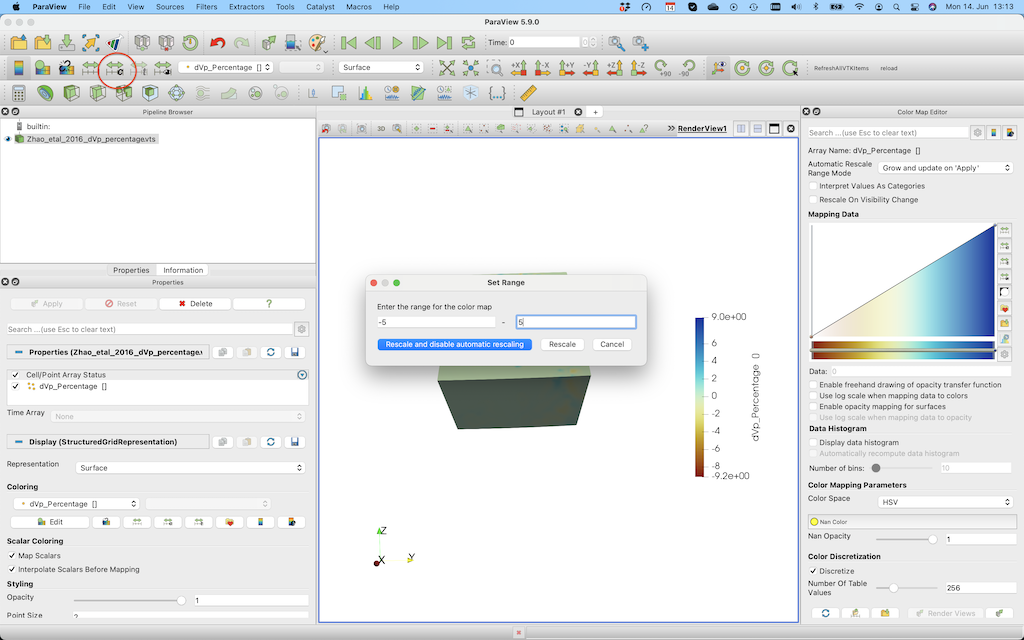Click the circled Rescale to Custom Range icon
1024x640 pixels.
coord(117,68)
